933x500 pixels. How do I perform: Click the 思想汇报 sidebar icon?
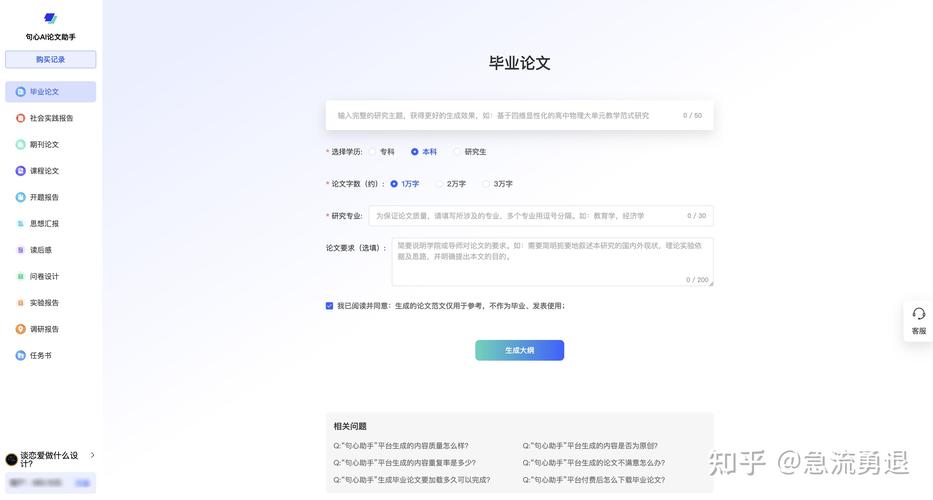20,224
